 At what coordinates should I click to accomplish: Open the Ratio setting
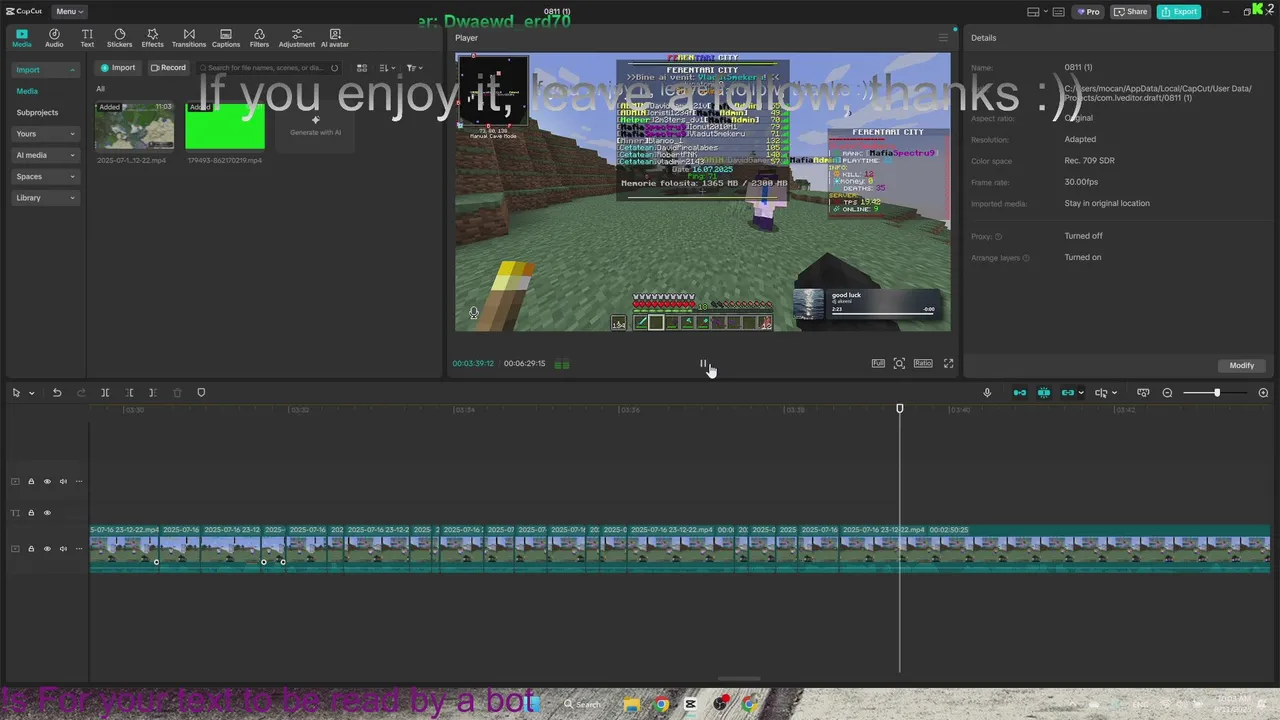tap(923, 364)
